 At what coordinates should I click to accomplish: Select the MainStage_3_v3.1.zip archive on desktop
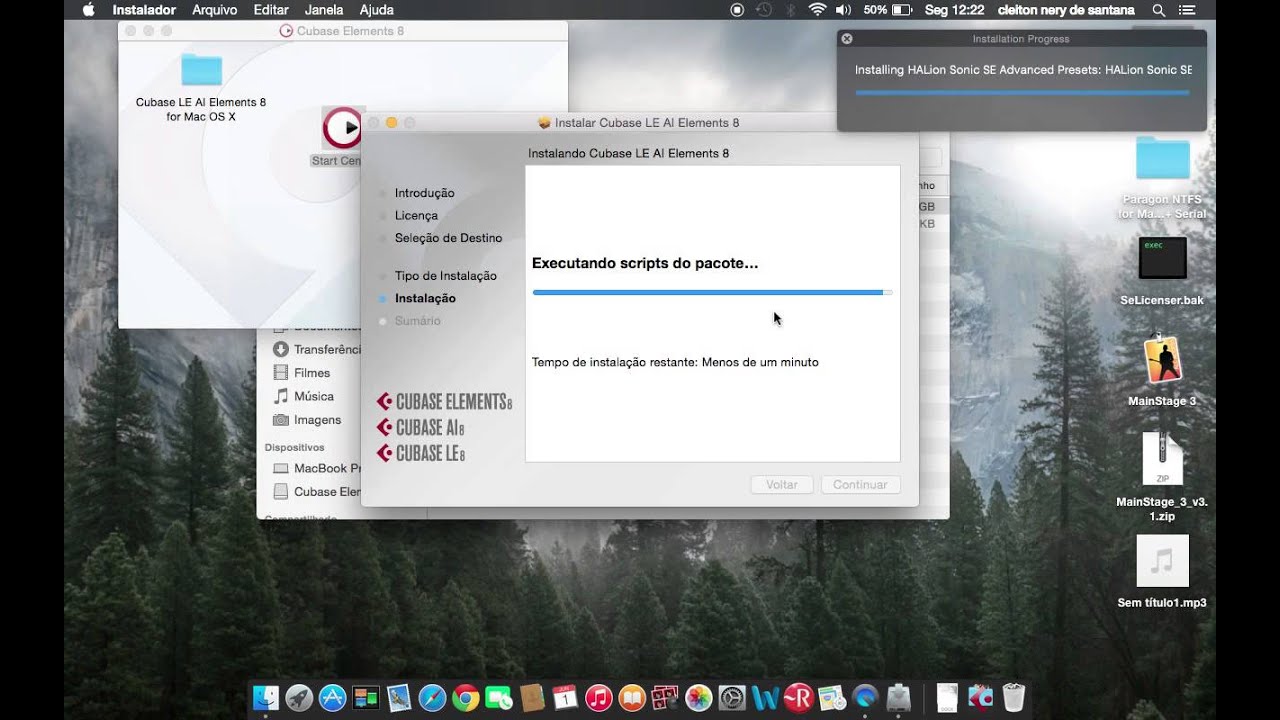[x=1162, y=459]
